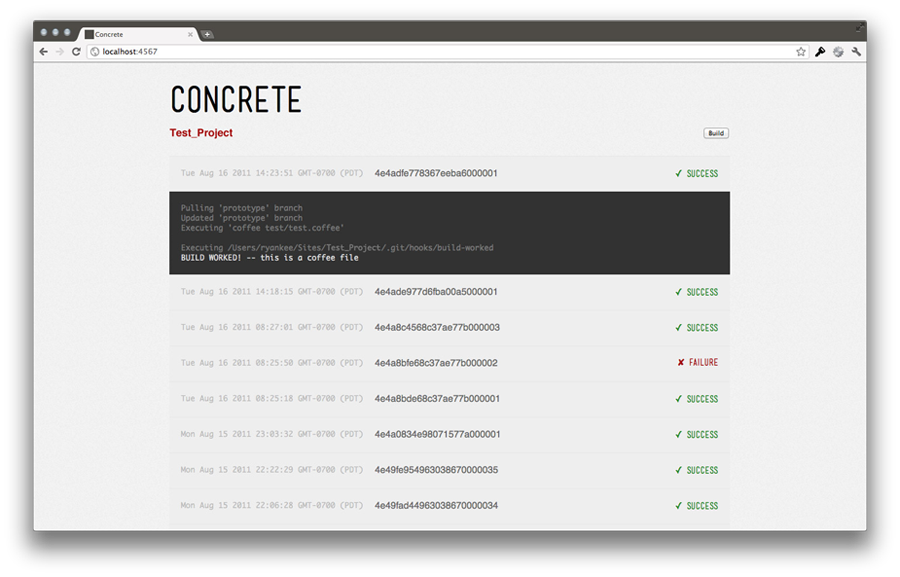The width and height of the screenshot is (900, 577).
Task: Open the Test_Project link
Action: click(201, 133)
